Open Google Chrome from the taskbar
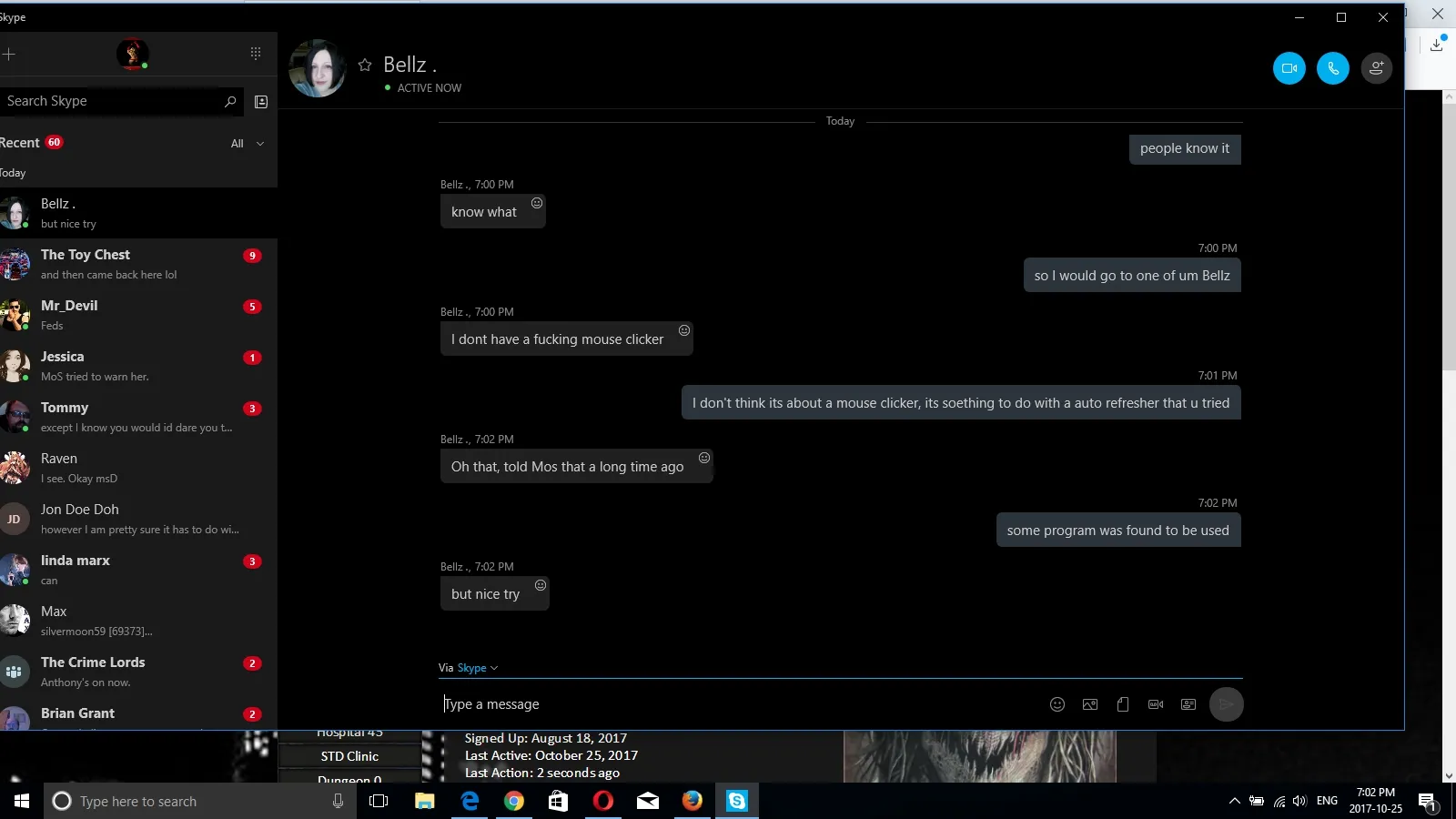1456x819 pixels. pos(514,801)
